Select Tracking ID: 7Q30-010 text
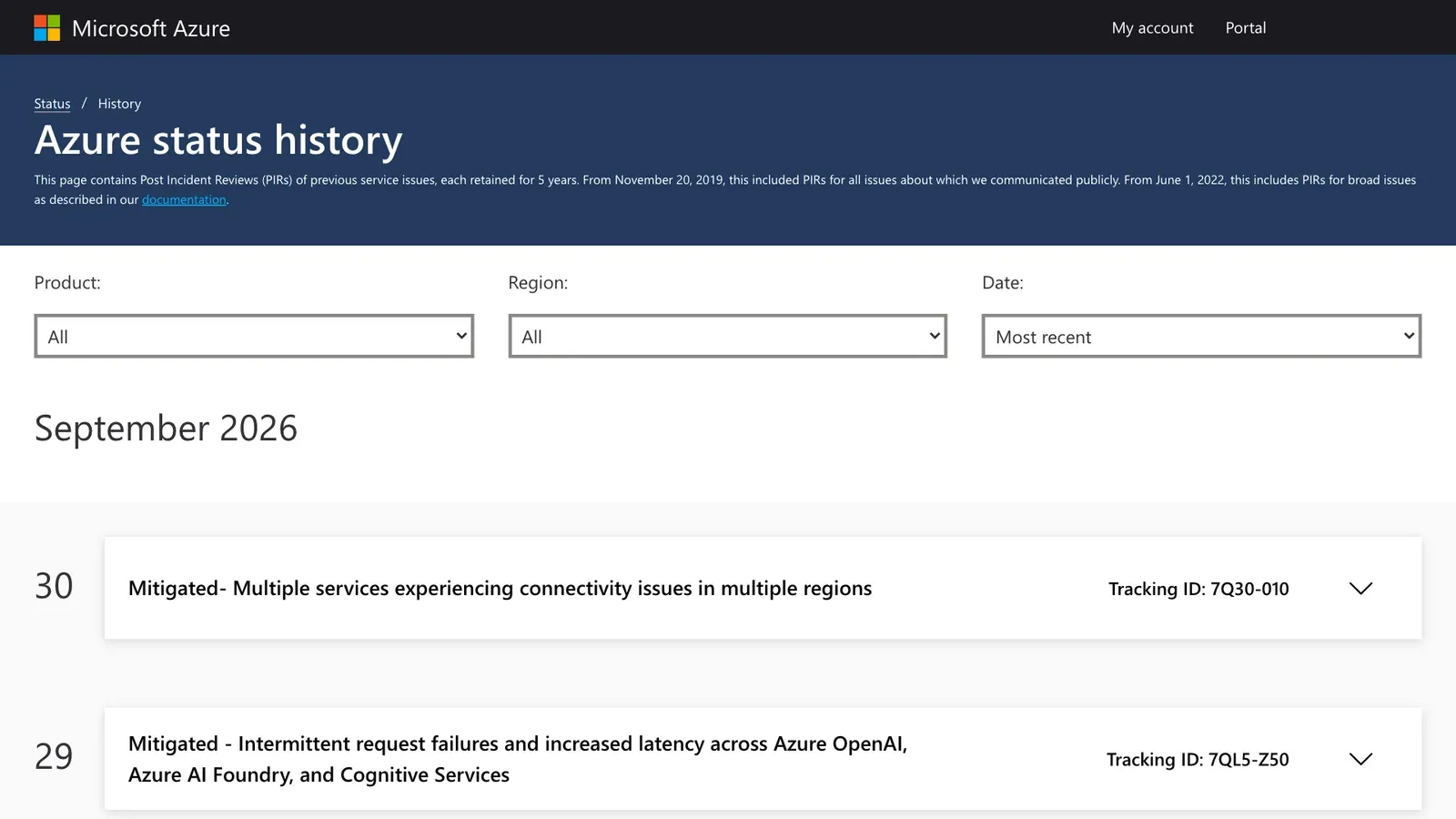 (1198, 589)
